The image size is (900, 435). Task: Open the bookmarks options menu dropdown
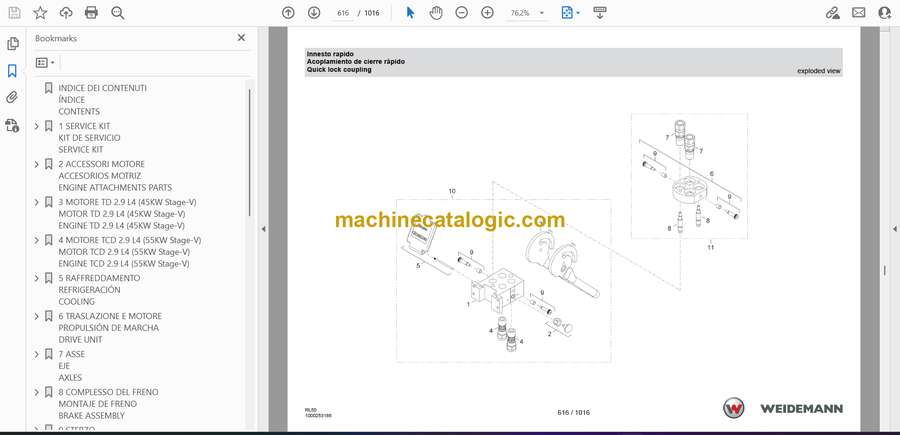[45, 63]
